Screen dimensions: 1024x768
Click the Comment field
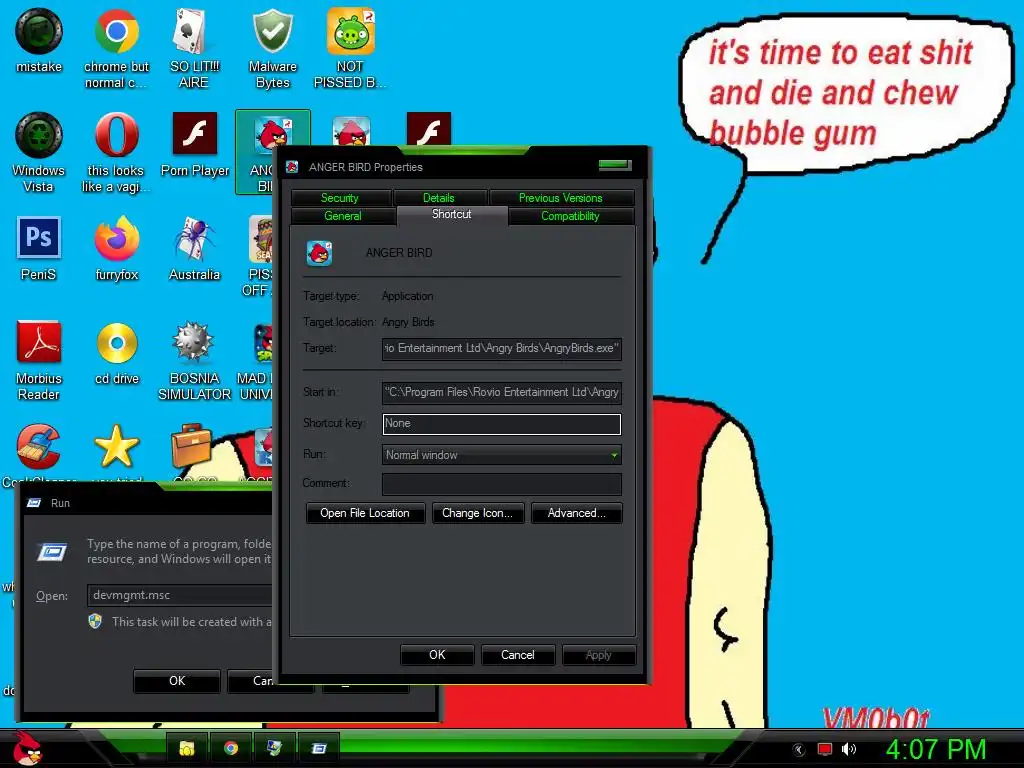(502, 484)
